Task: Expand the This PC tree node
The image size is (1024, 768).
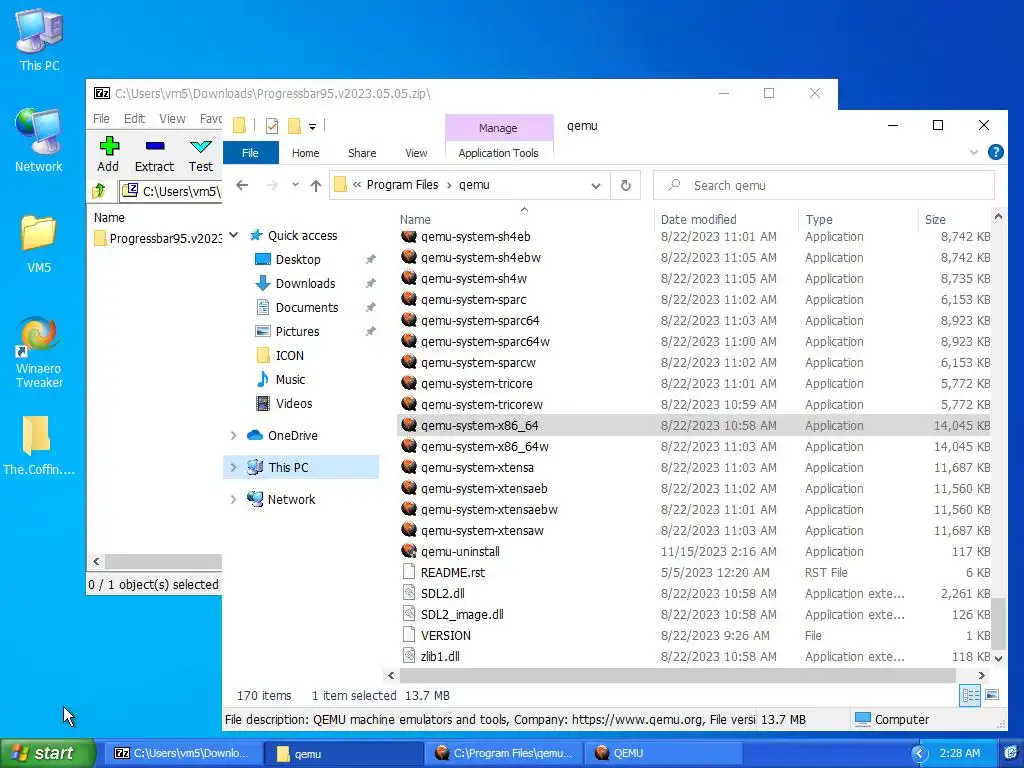Action: [x=233, y=468]
